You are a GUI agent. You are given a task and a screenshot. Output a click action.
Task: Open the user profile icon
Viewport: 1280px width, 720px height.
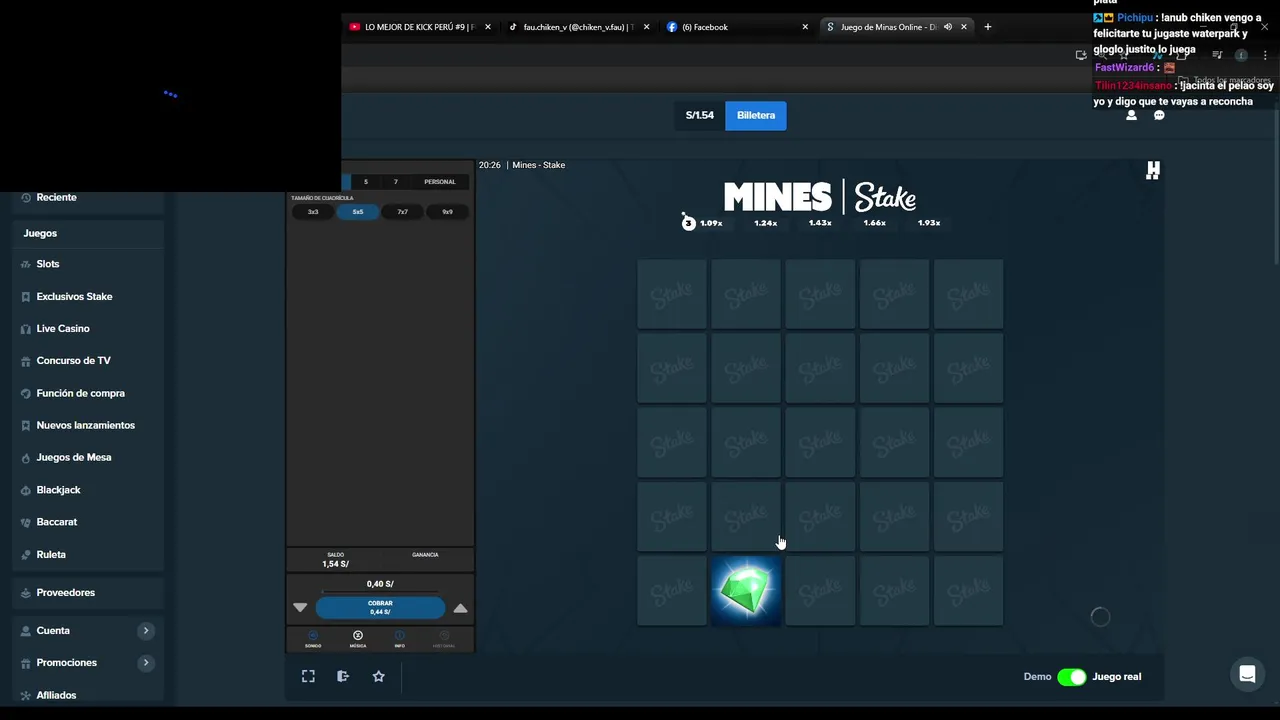(1131, 115)
